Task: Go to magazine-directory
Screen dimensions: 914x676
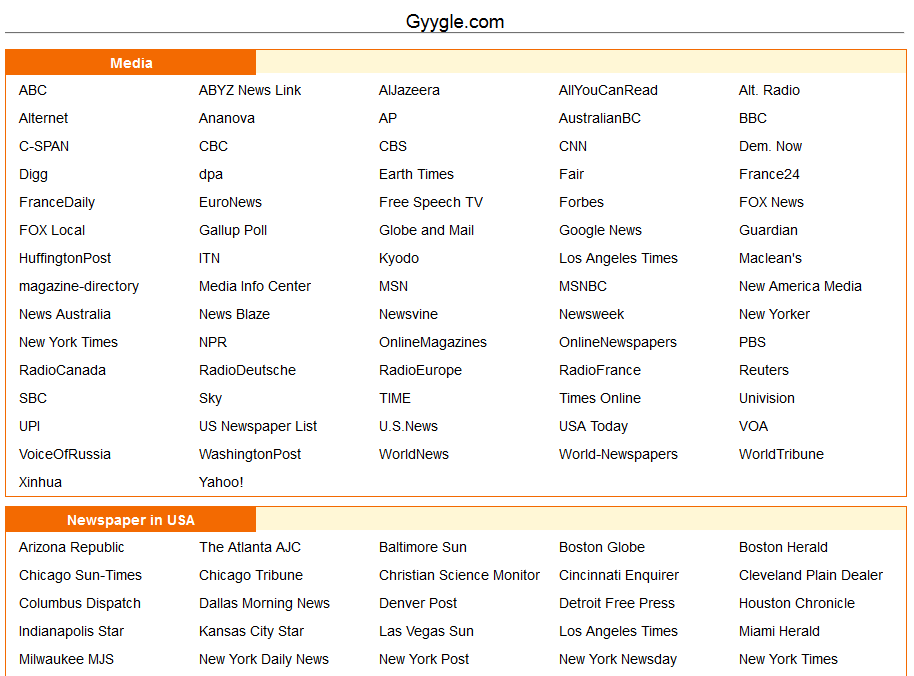Action: [79, 286]
